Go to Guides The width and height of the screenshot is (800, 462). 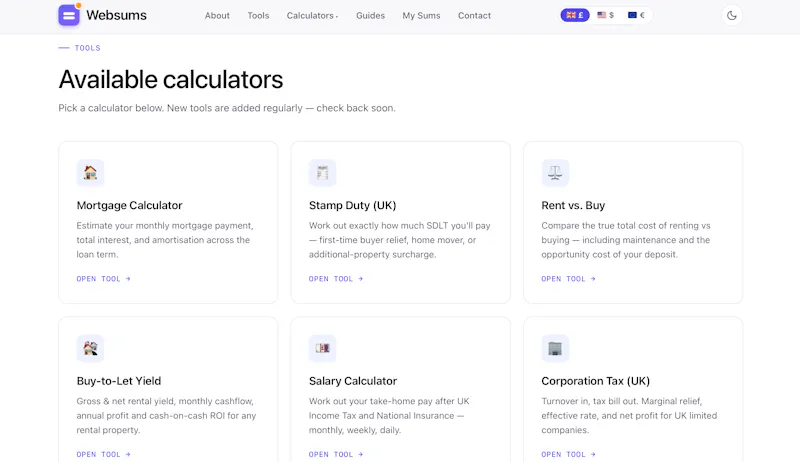click(x=370, y=16)
